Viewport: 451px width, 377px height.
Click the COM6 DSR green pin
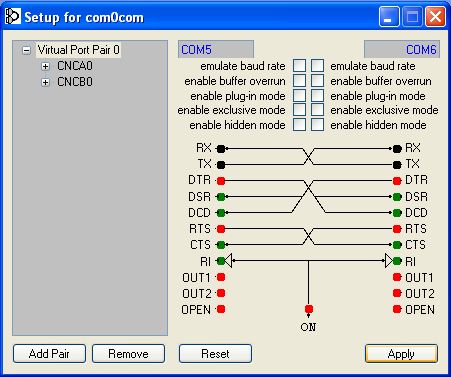coord(397,197)
